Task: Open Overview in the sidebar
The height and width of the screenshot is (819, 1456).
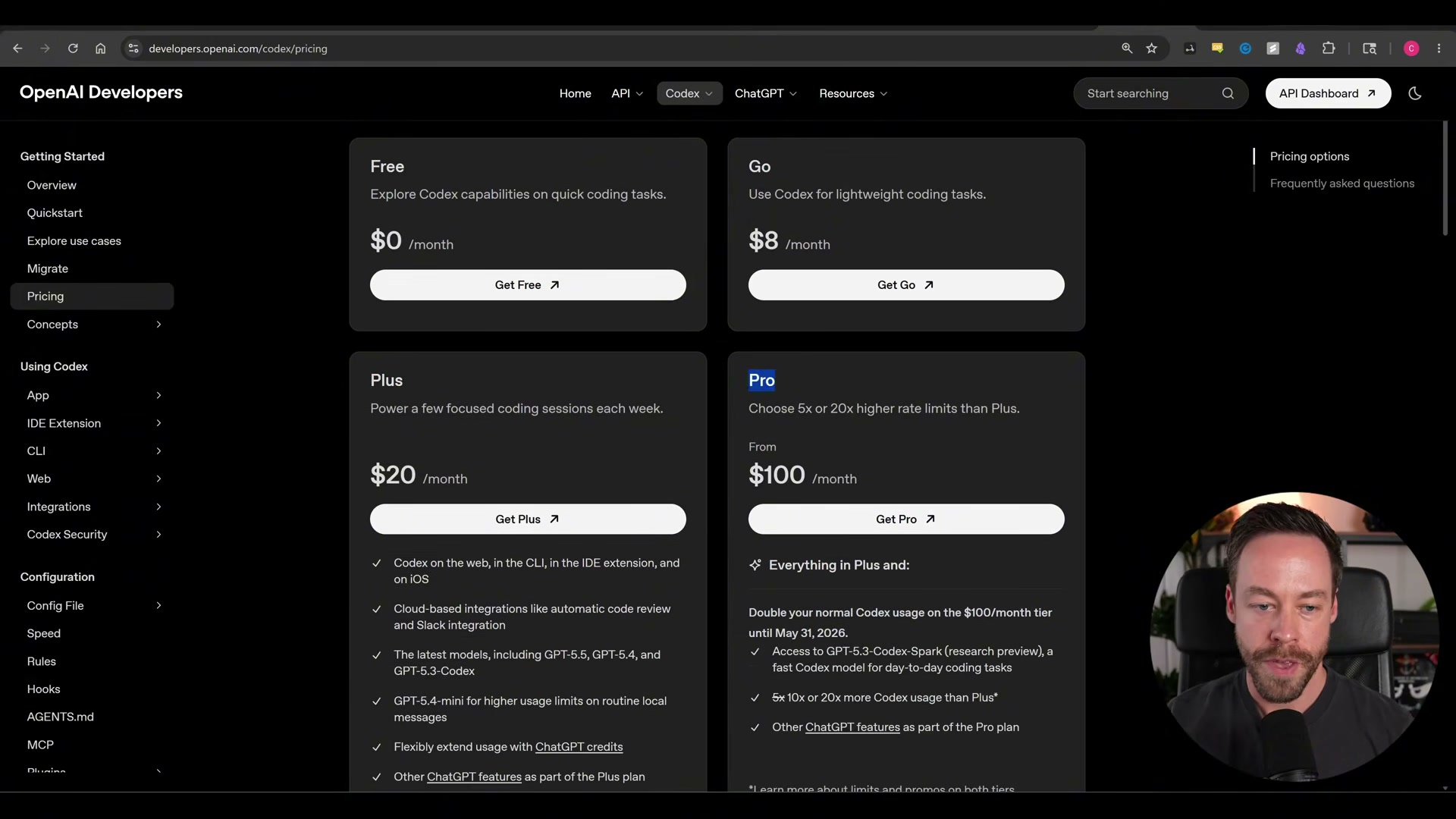Action: [x=52, y=185]
